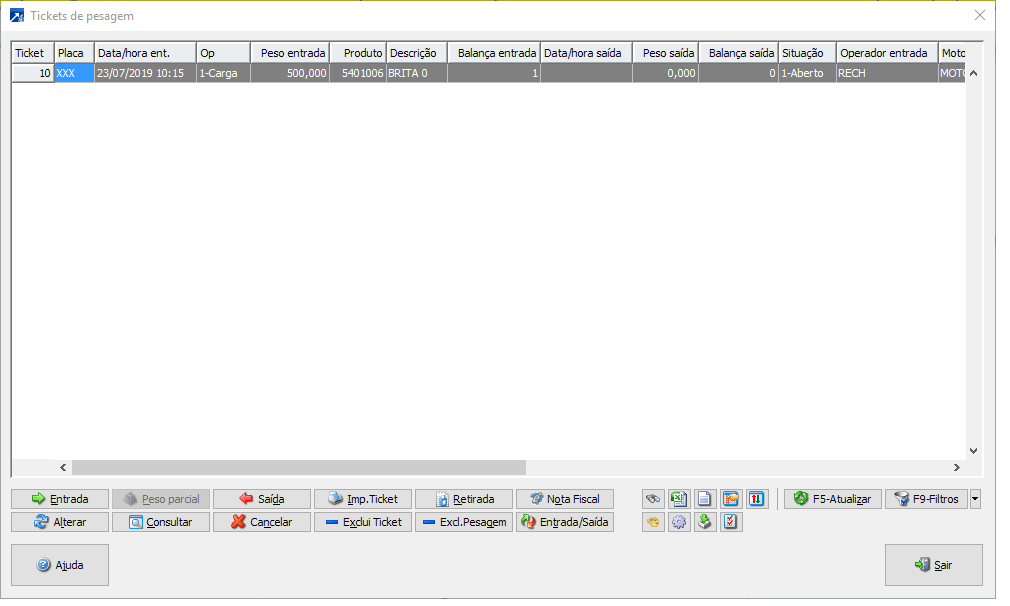
Task: Click vertical scrollbar up arrow
Action: (973, 73)
